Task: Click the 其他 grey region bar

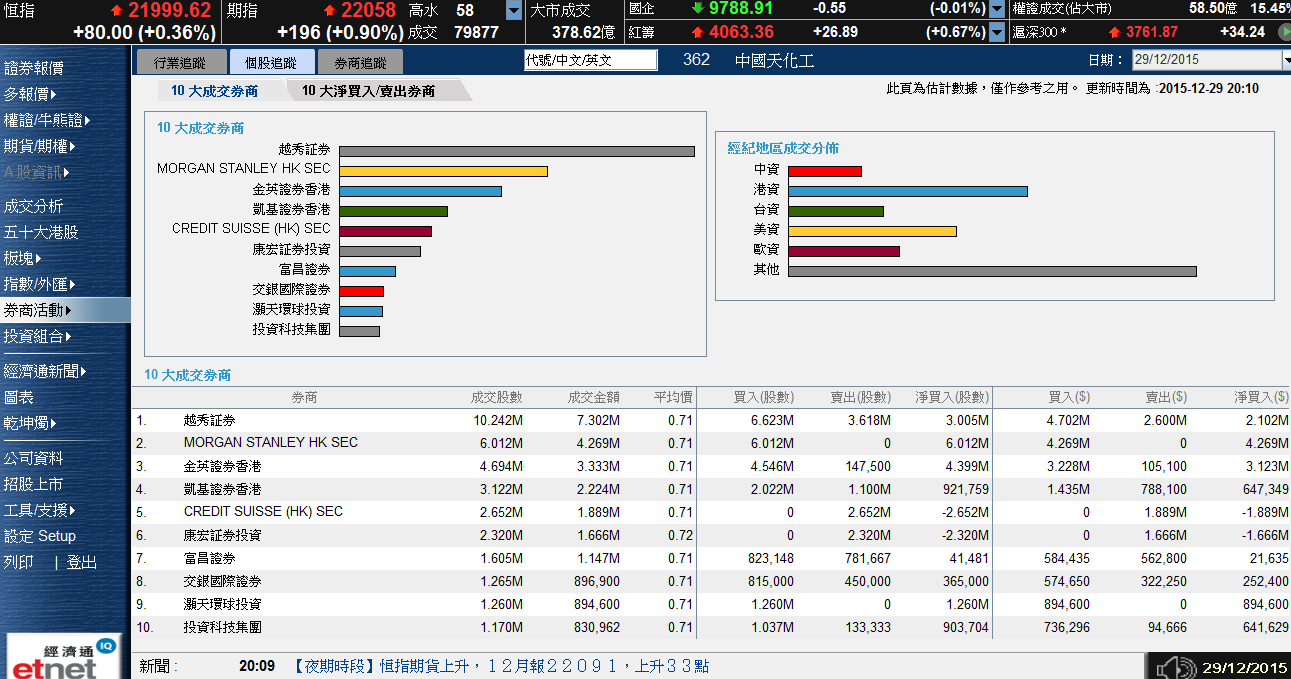Action: point(992,271)
